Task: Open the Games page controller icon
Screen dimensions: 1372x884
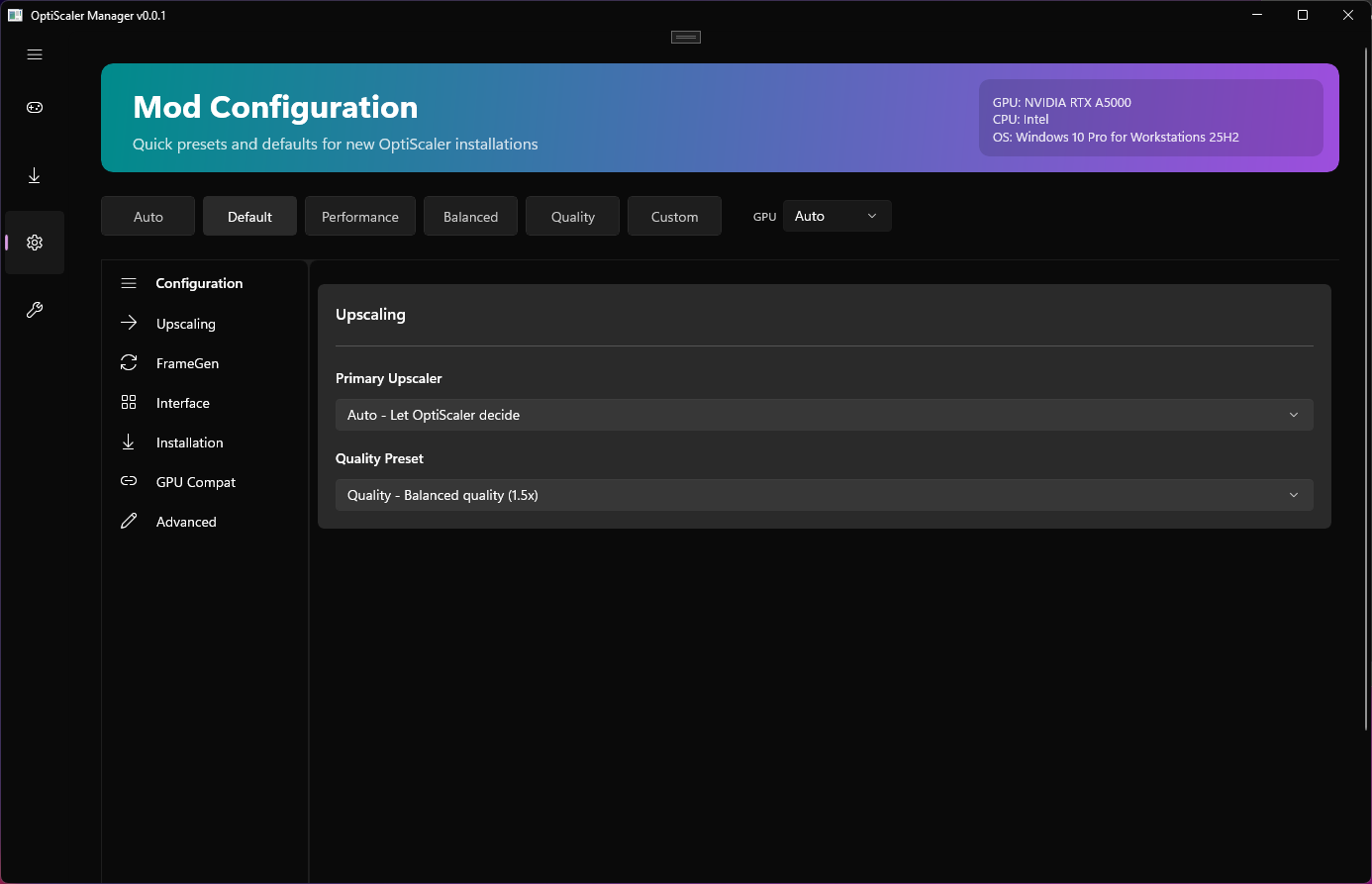Action: click(35, 108)
